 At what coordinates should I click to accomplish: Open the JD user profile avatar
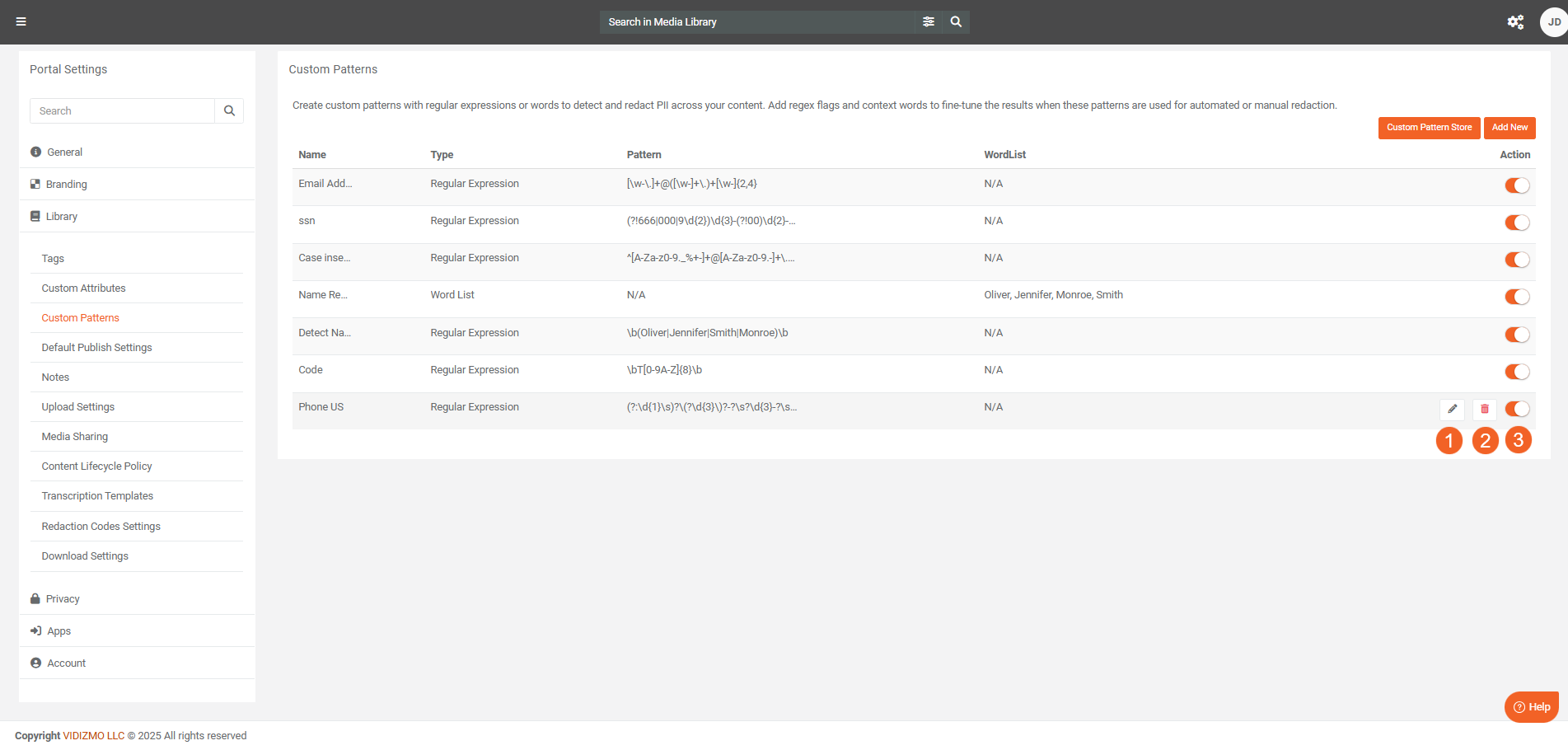coord(1553,22)
